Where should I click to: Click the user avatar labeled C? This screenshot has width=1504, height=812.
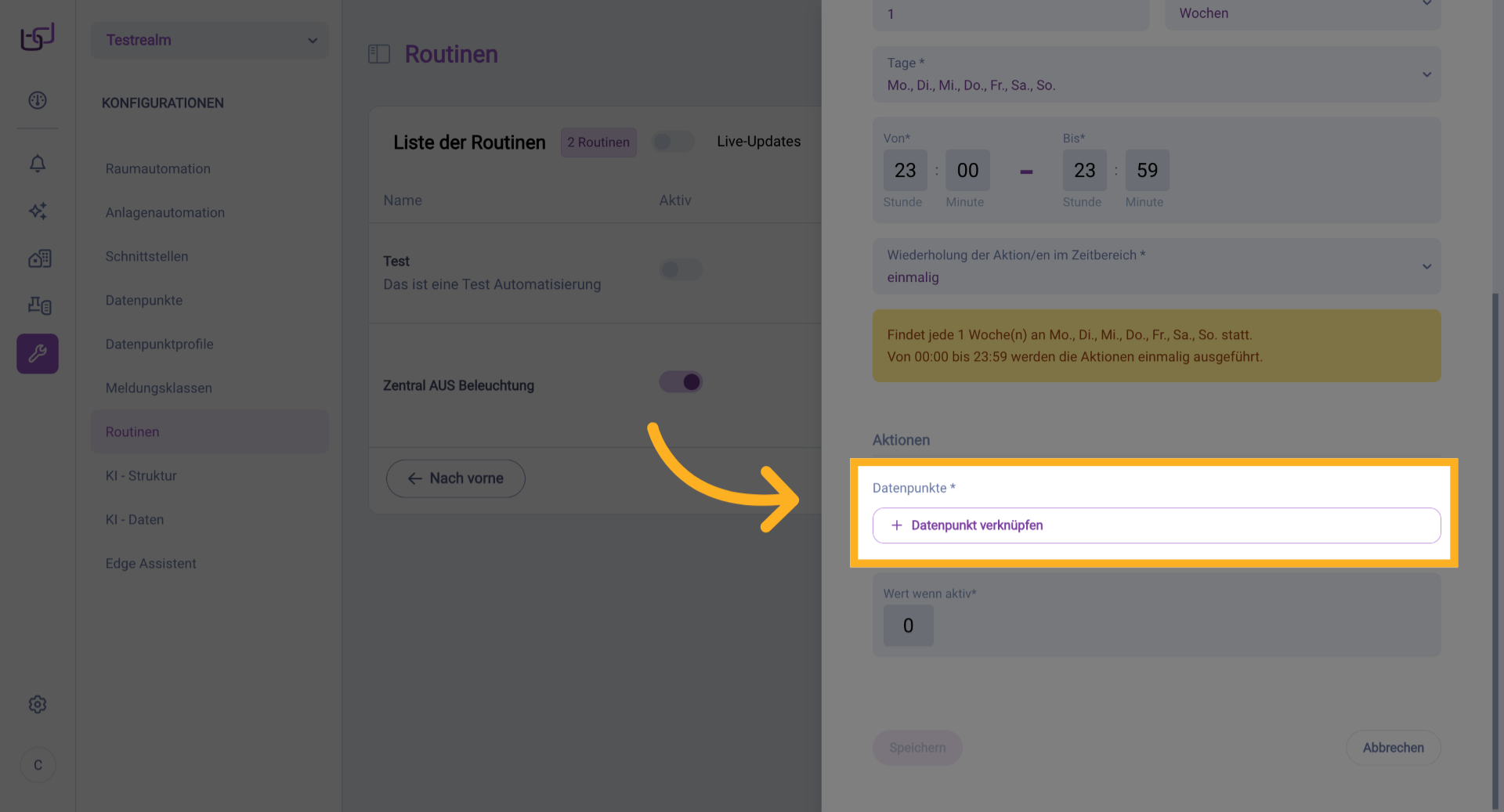pyautogui.click(x=38, y=765)
